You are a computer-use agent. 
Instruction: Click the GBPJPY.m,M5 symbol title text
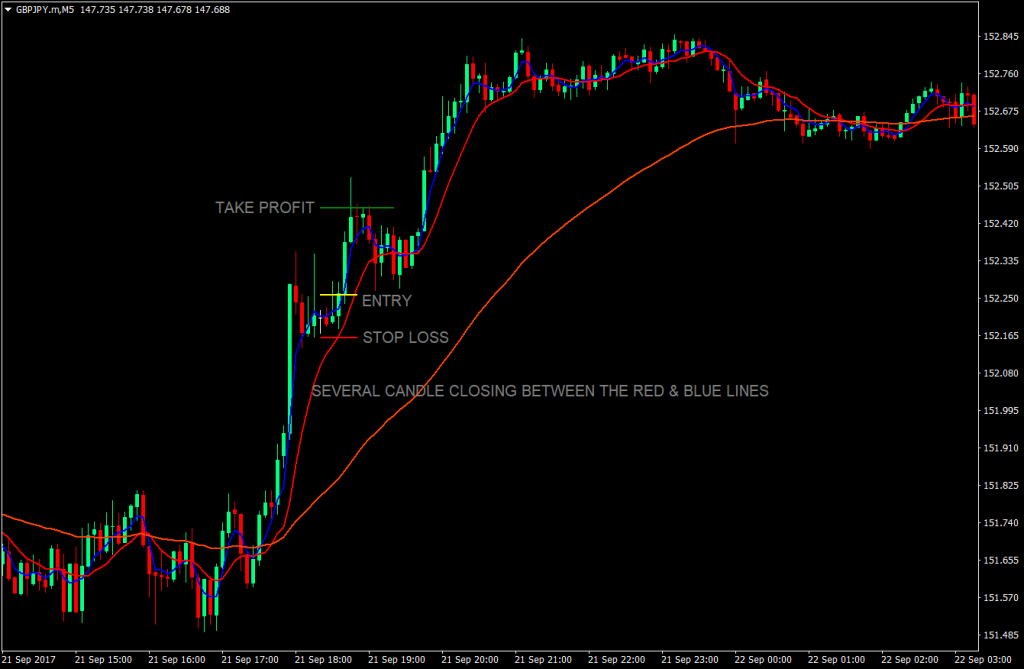45,10
